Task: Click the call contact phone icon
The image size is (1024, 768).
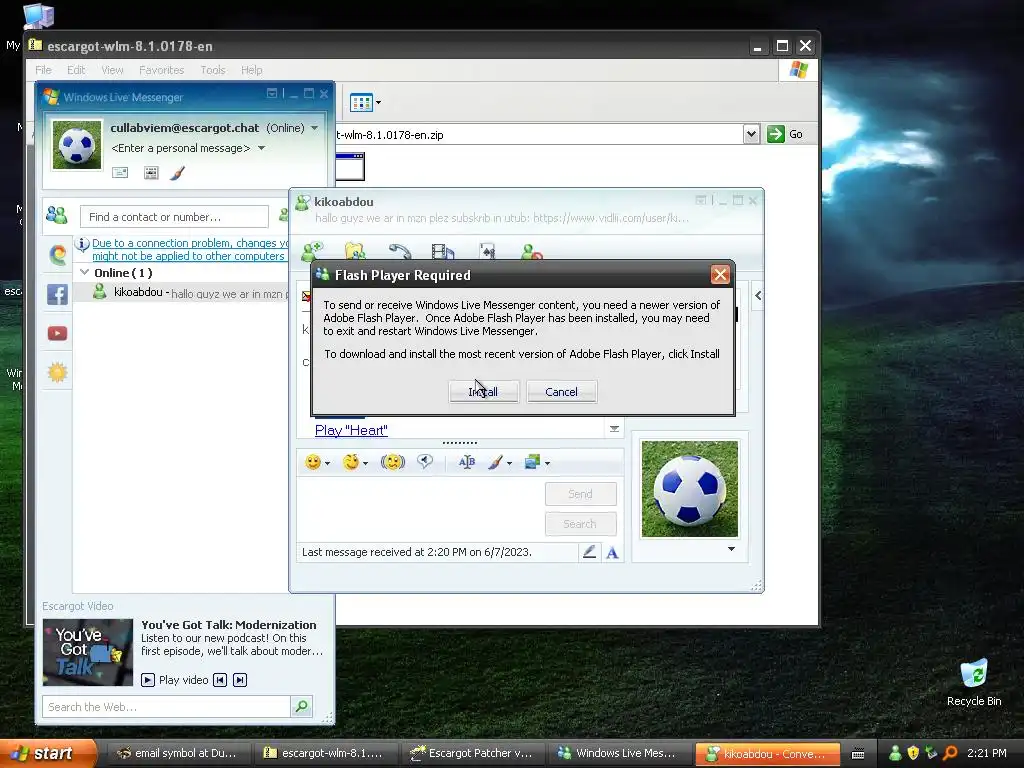Action: [x=400, y=251]
